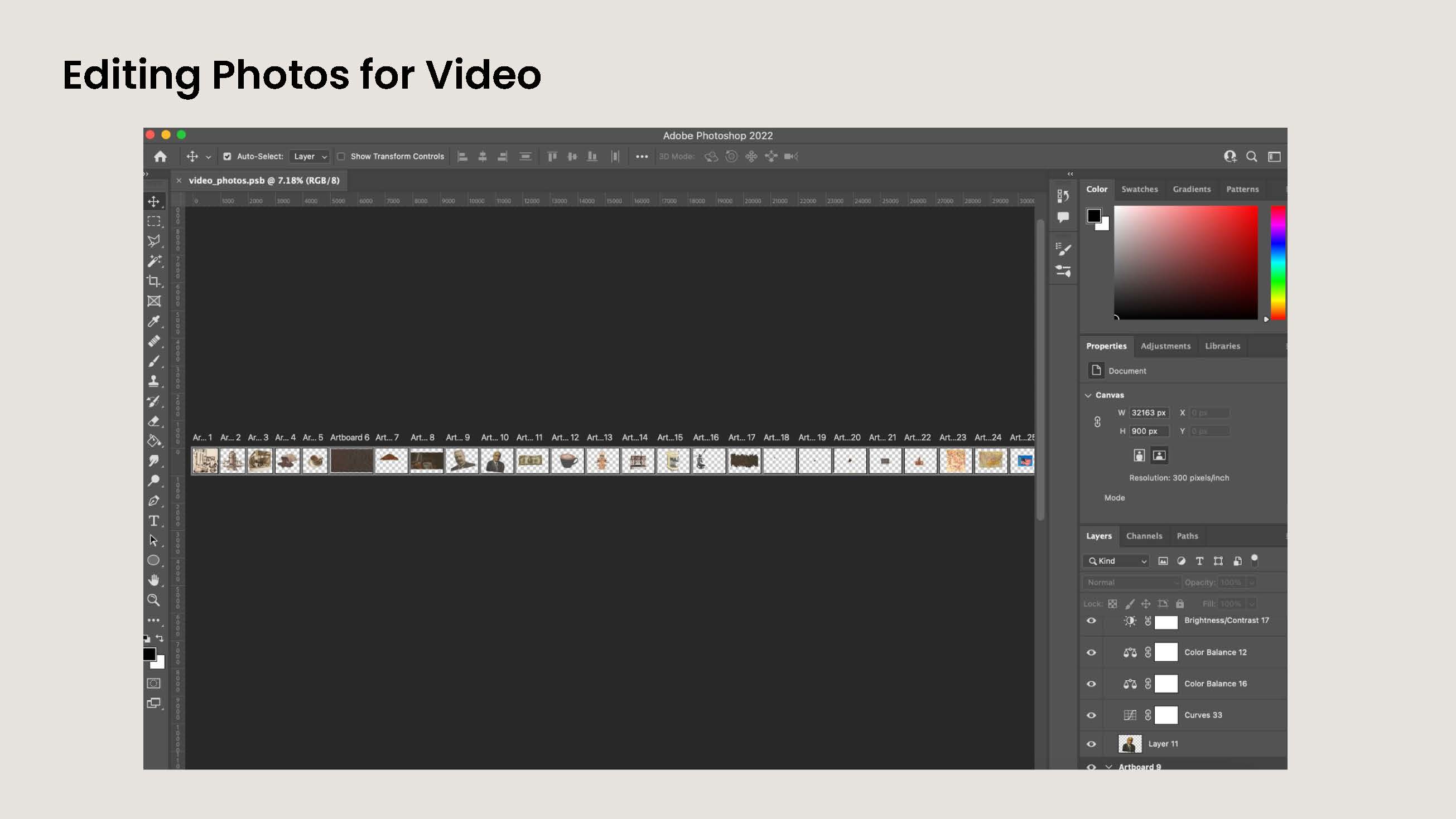
Task: Select the Clone Stamp tool
Action: click(153, 381)
